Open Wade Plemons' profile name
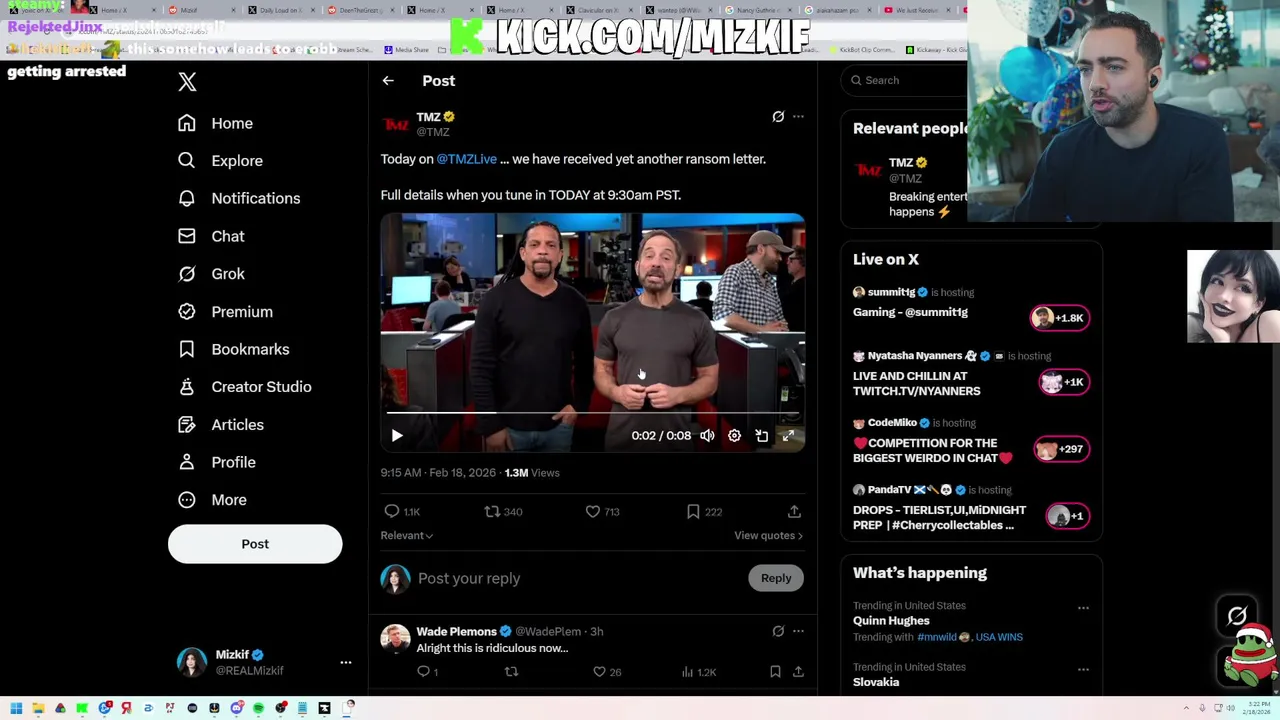This screenshot has height=720, width=1280. point(456,631)
